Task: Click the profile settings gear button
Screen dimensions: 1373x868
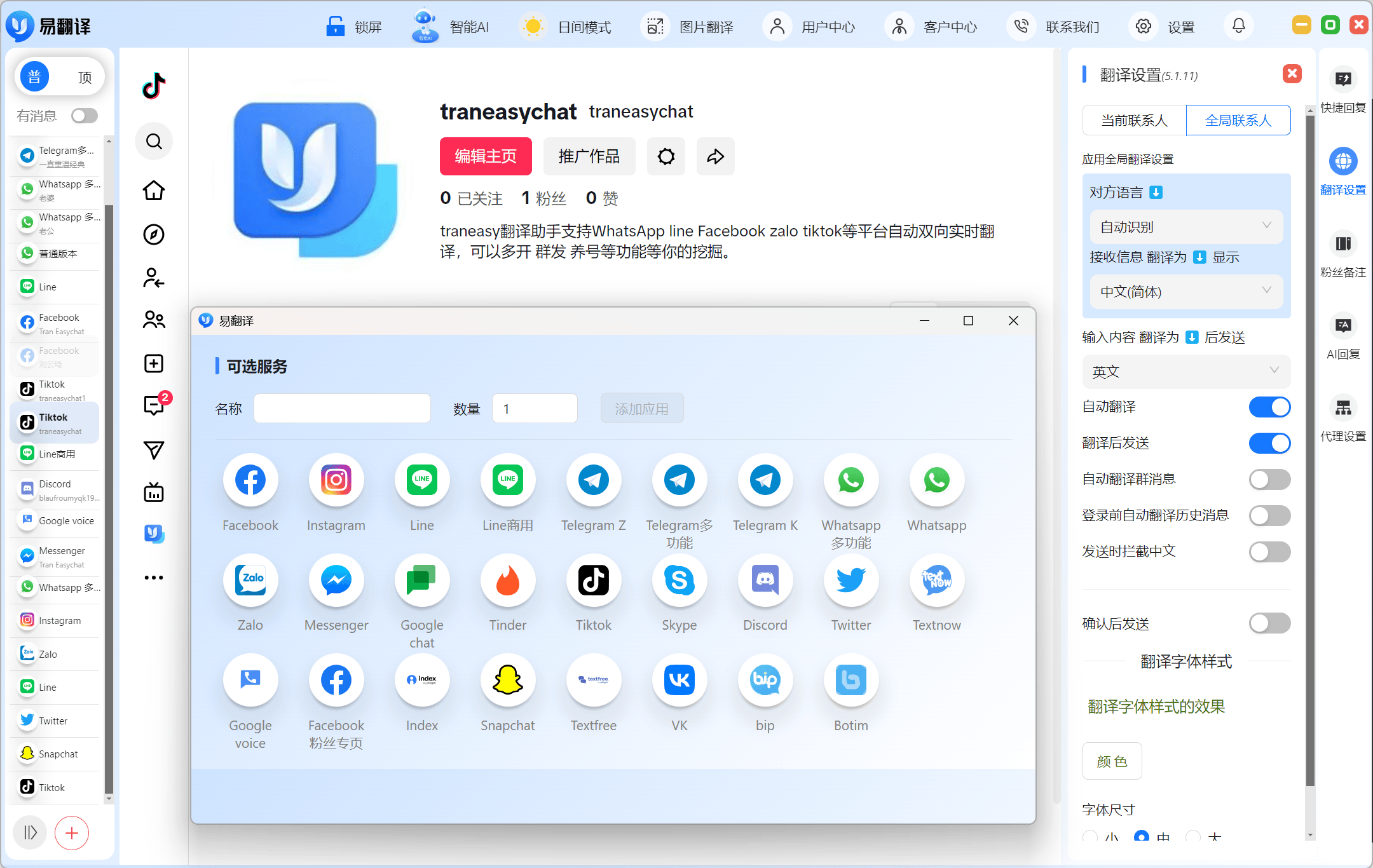Action: coord(666,156)
